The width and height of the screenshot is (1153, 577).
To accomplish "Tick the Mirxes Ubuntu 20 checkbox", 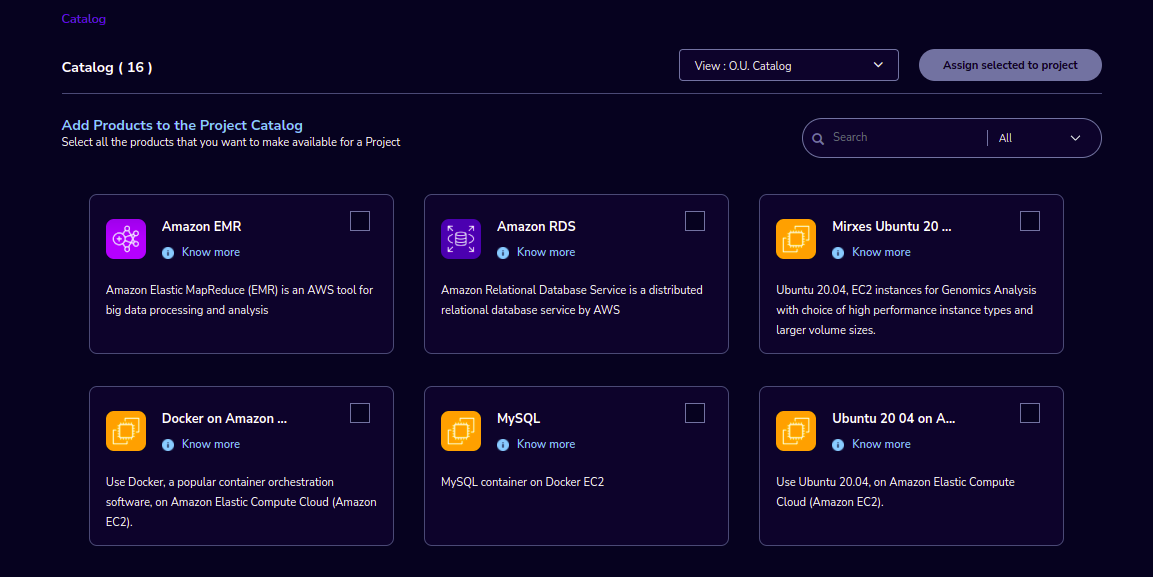I will coord(1030,221).
